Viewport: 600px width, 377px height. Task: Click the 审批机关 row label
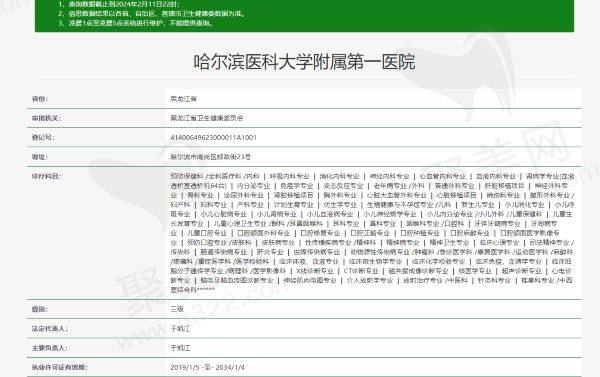46,118
